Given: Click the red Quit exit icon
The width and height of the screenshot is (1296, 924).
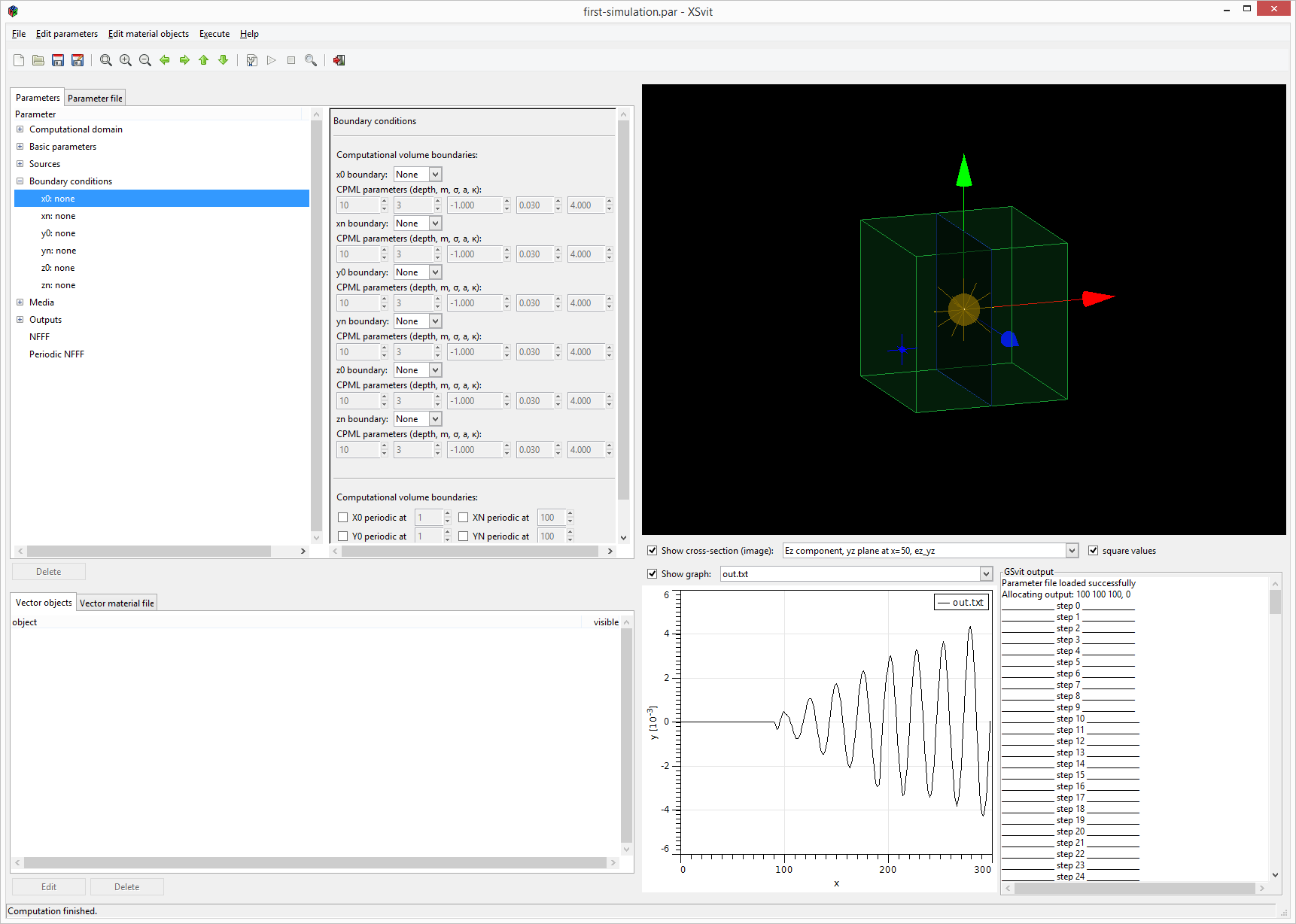Looking at the screenshot, I should [339, 60].
